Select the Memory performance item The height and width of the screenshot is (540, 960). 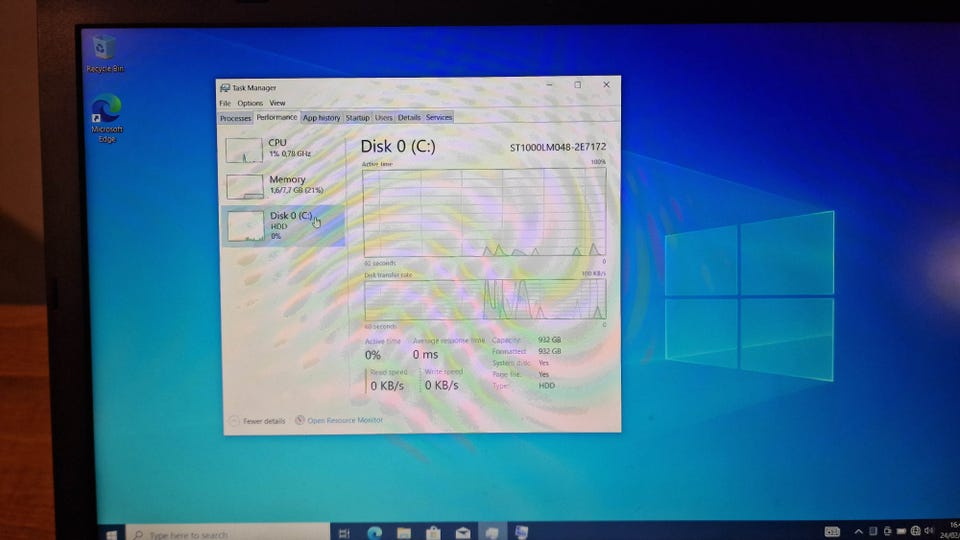[x=282, y=186]
